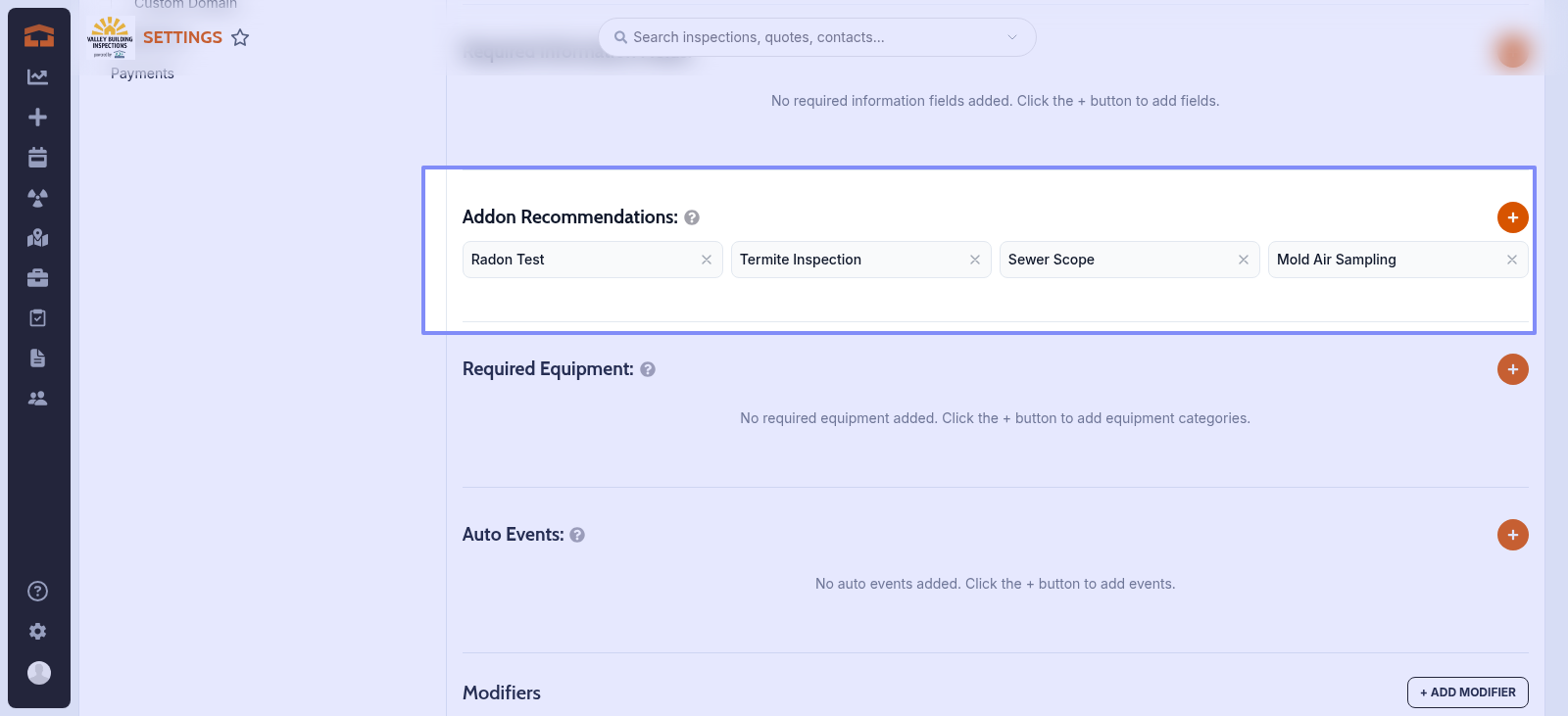Click the Add Modifier button
The width and height of the screenshot is (1568, 716).
(1467, 692)
